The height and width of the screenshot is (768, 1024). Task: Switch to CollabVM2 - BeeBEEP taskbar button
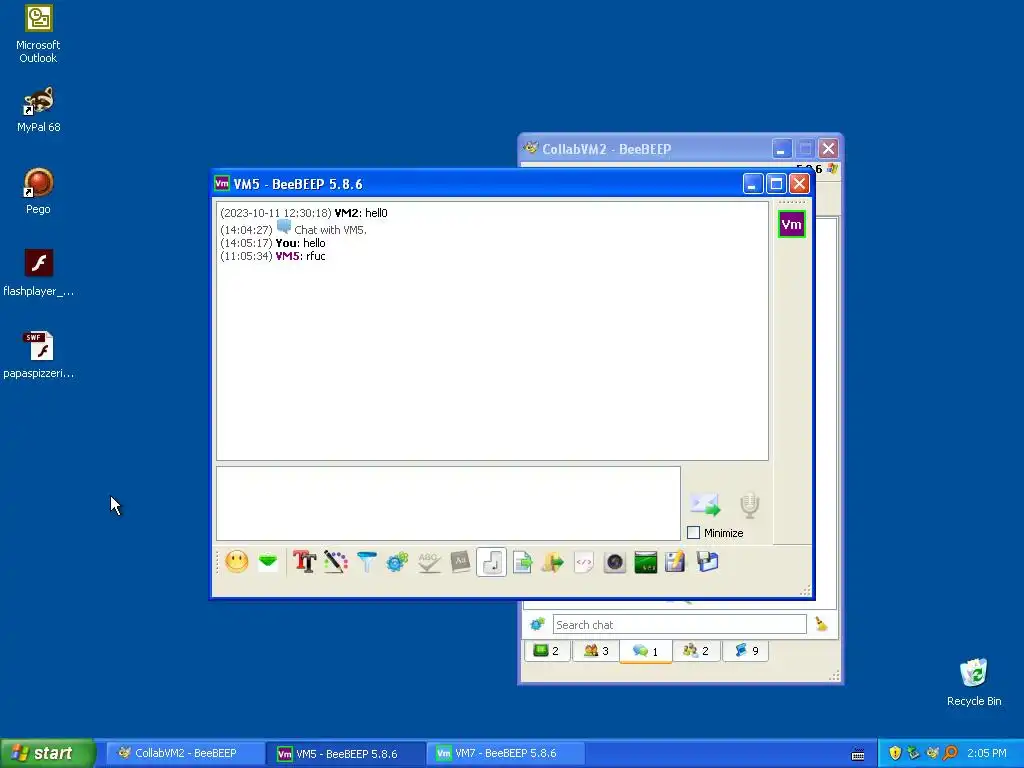(x=185, y=753)
